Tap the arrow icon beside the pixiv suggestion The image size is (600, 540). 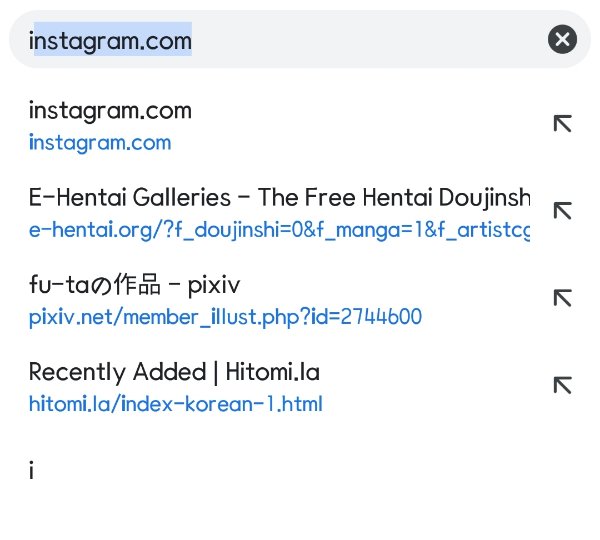[562, 297]
